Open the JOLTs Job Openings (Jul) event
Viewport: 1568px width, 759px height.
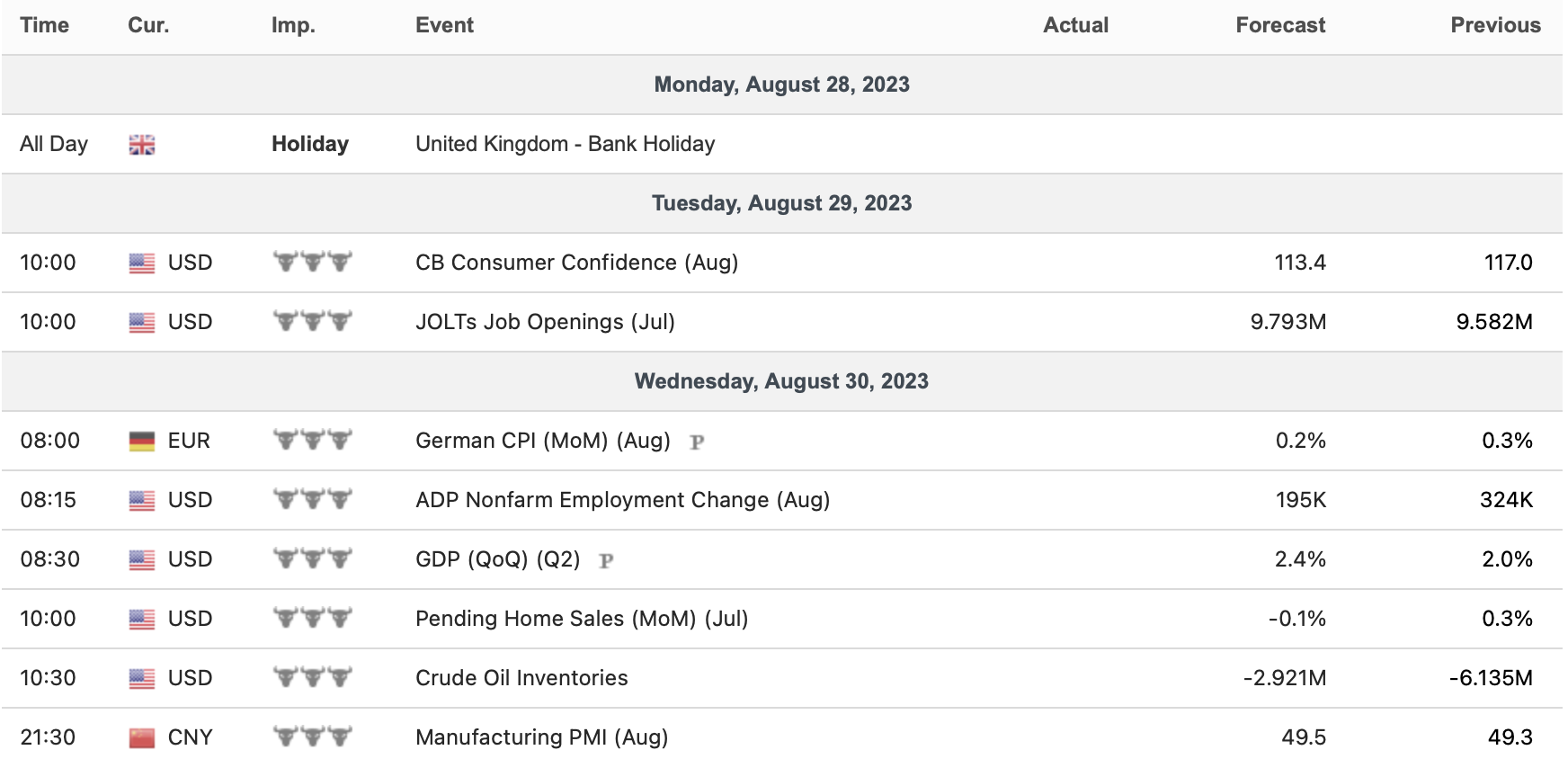point(545,322)
